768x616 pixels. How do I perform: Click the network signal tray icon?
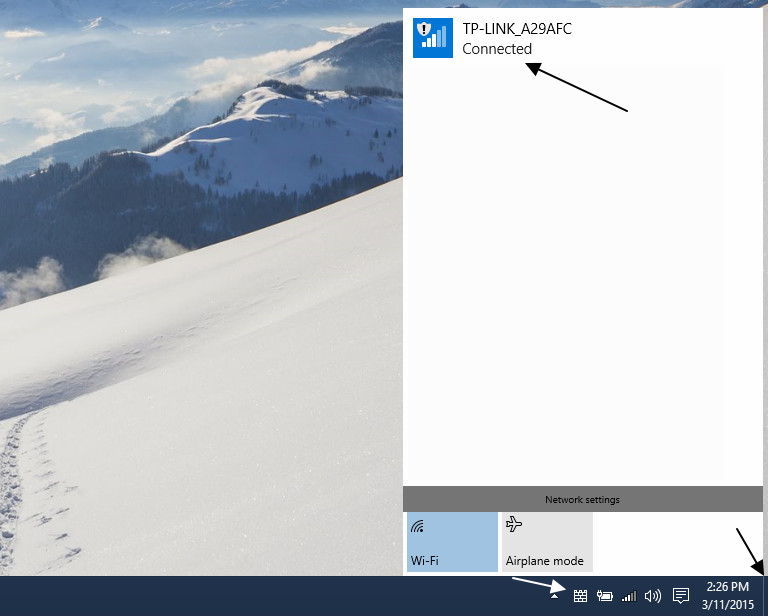pos(629,596)
